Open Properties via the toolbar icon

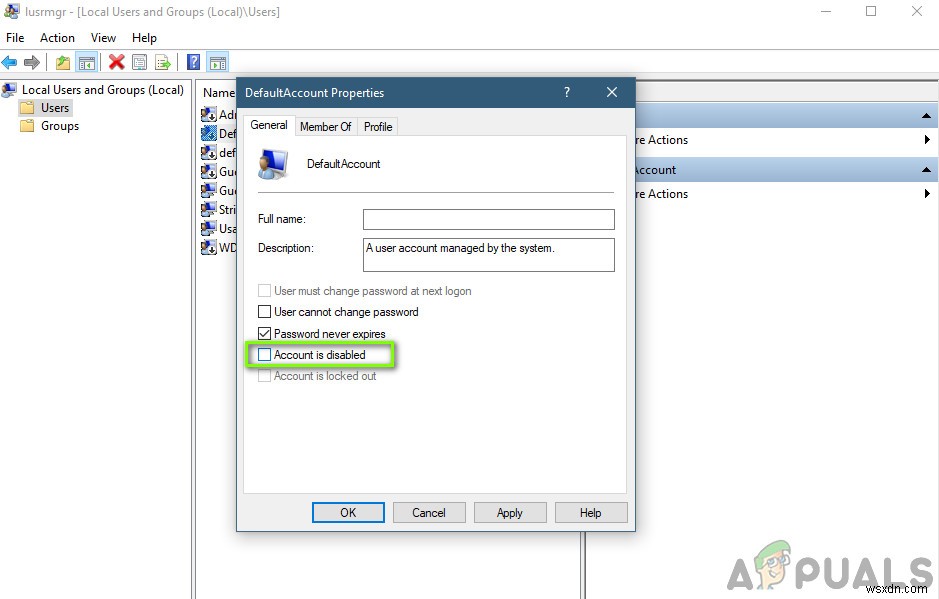(x=140, y=62)
